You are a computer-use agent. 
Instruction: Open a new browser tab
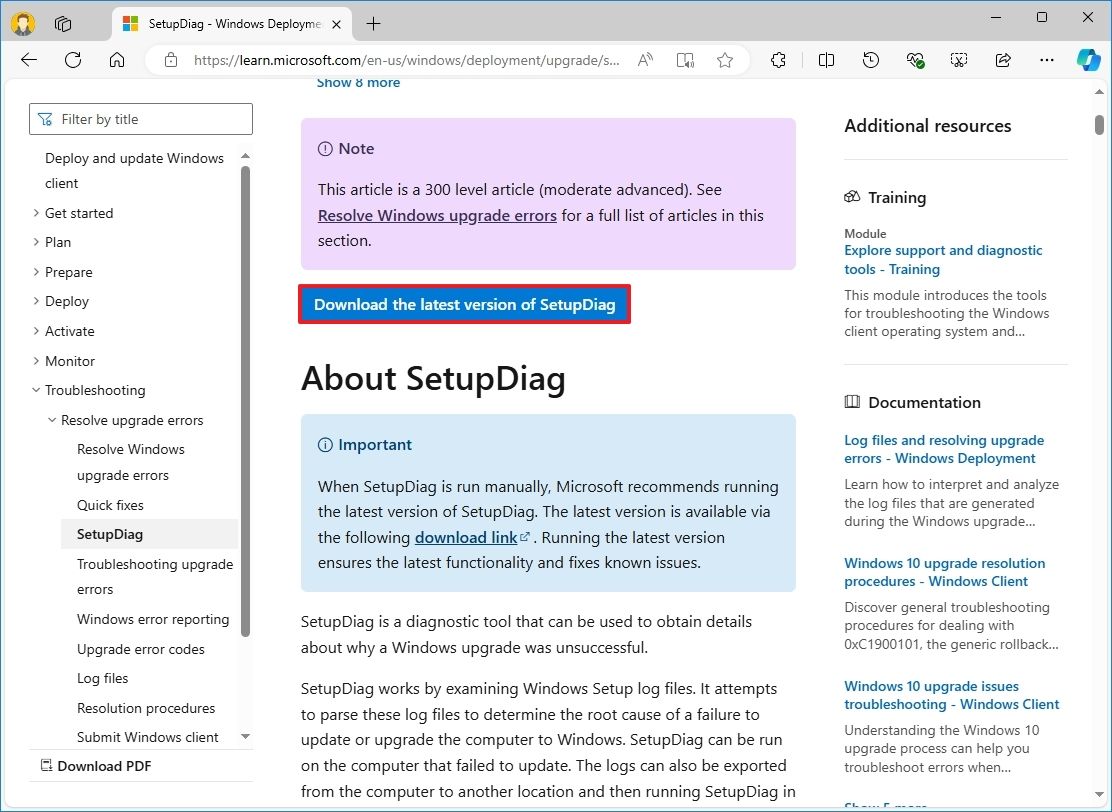[x=373, y=23]
